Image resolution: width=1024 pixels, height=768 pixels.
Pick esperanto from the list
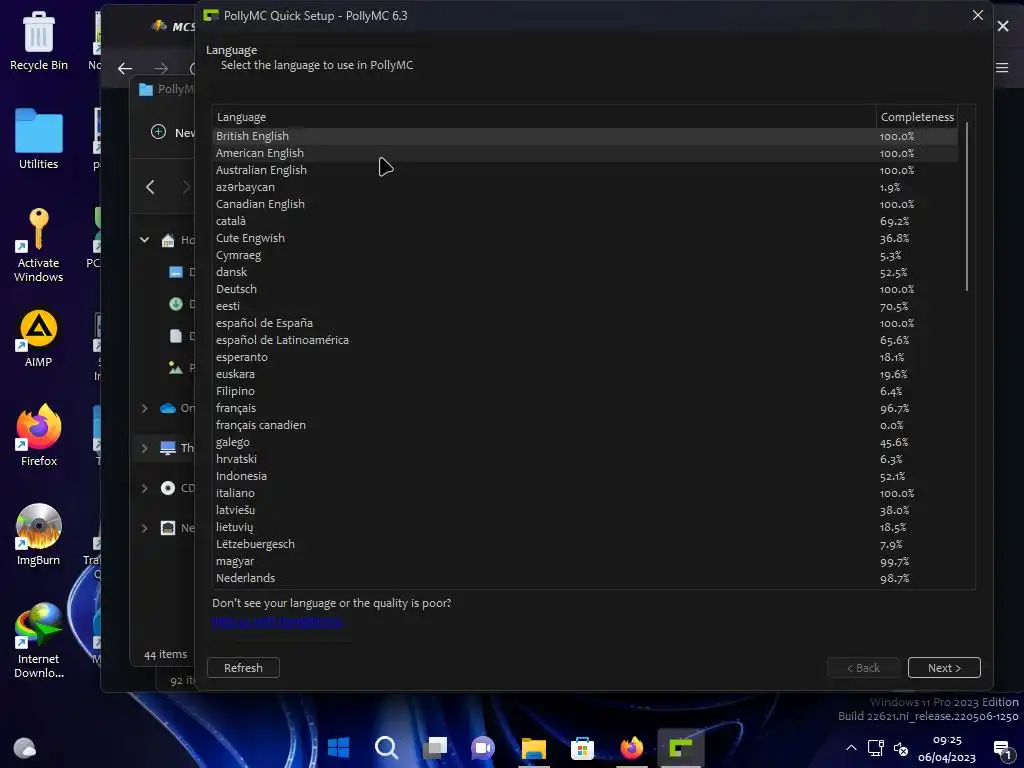tap(585, 357)
